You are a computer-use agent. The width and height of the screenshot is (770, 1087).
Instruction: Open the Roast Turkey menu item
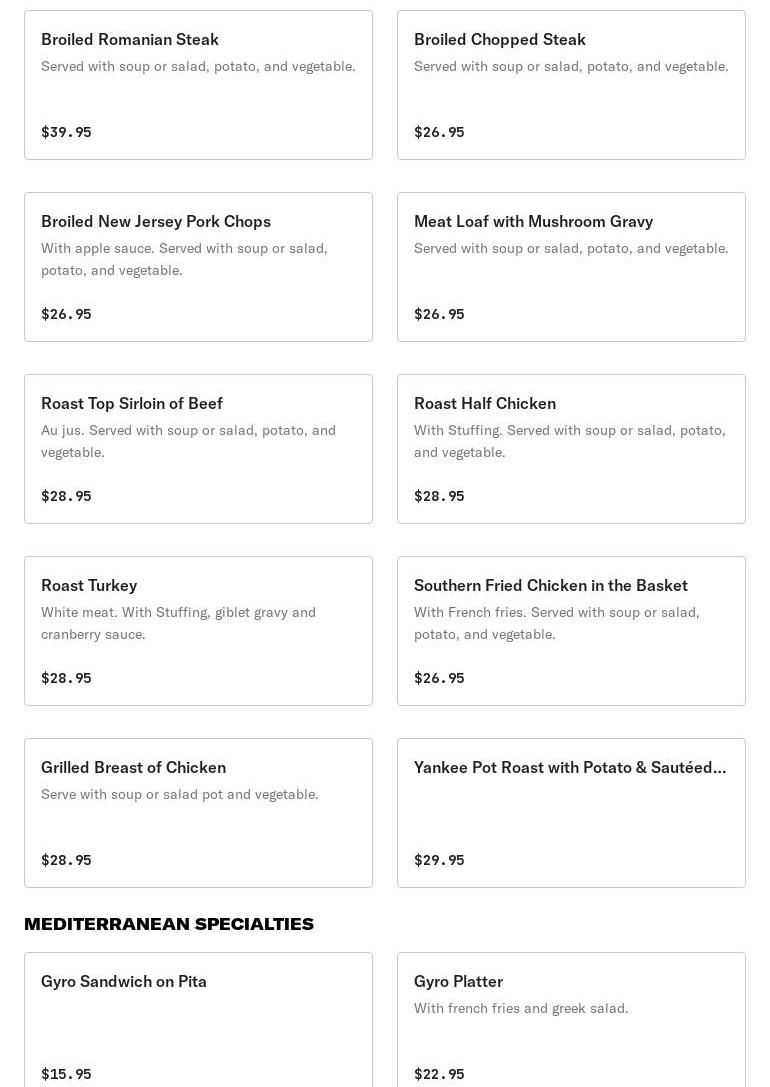(x=198, y=631)
